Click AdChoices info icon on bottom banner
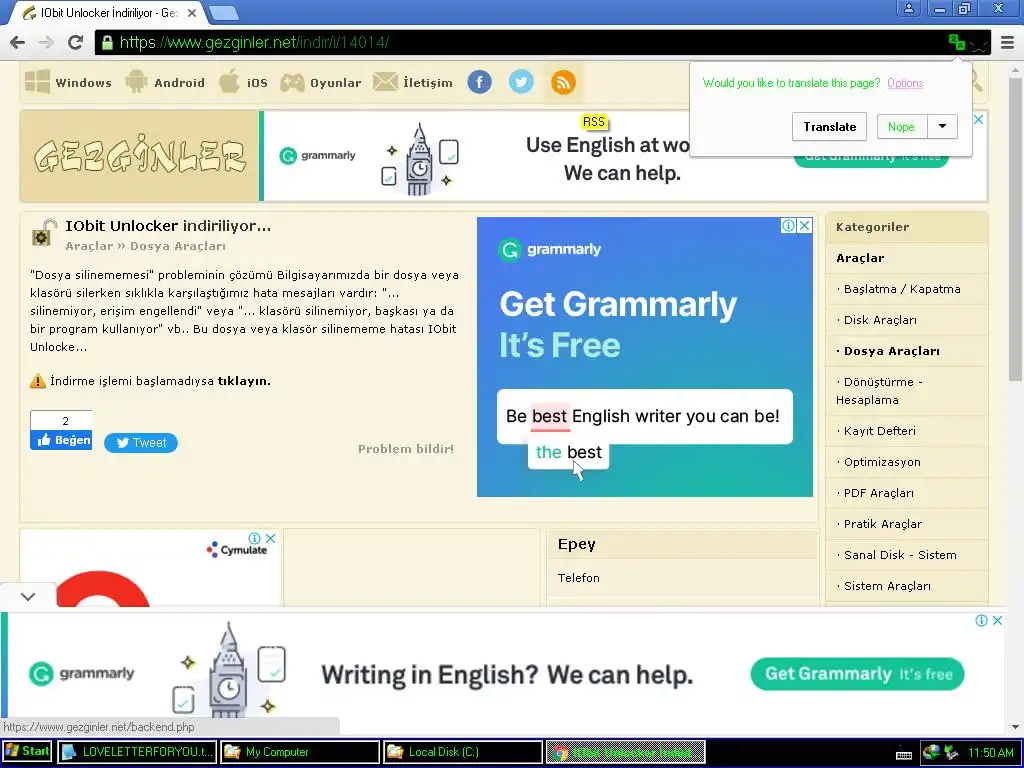 982,620
